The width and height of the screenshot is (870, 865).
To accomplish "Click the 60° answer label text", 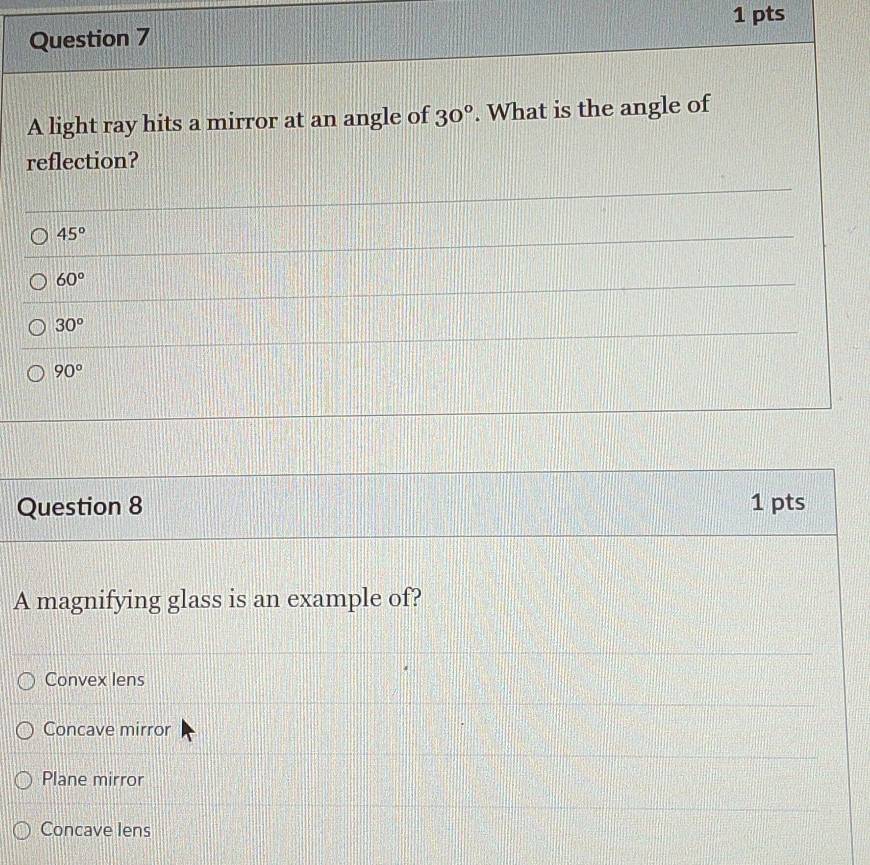I will coord(70,279).
